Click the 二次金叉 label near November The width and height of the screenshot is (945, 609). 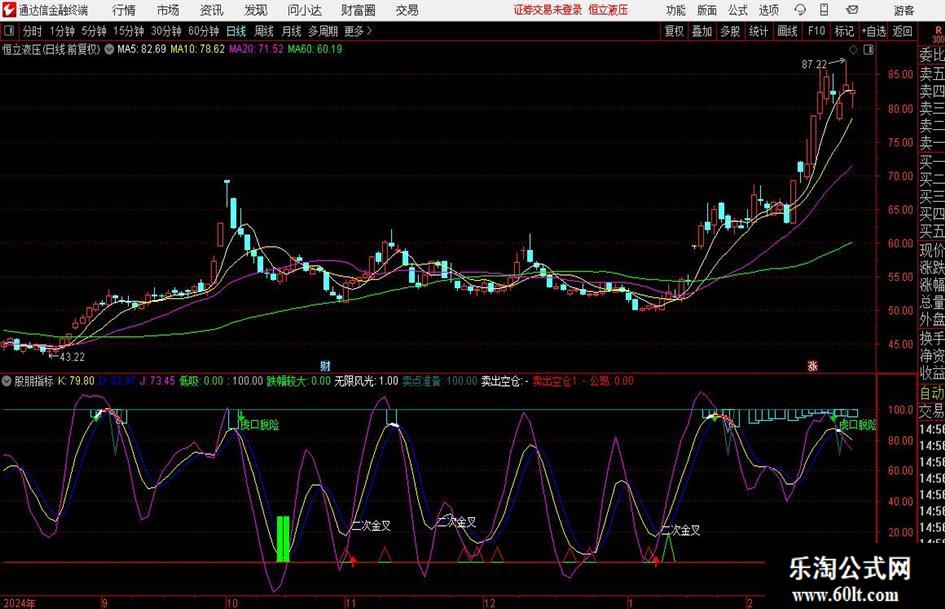tap(371, 525)
